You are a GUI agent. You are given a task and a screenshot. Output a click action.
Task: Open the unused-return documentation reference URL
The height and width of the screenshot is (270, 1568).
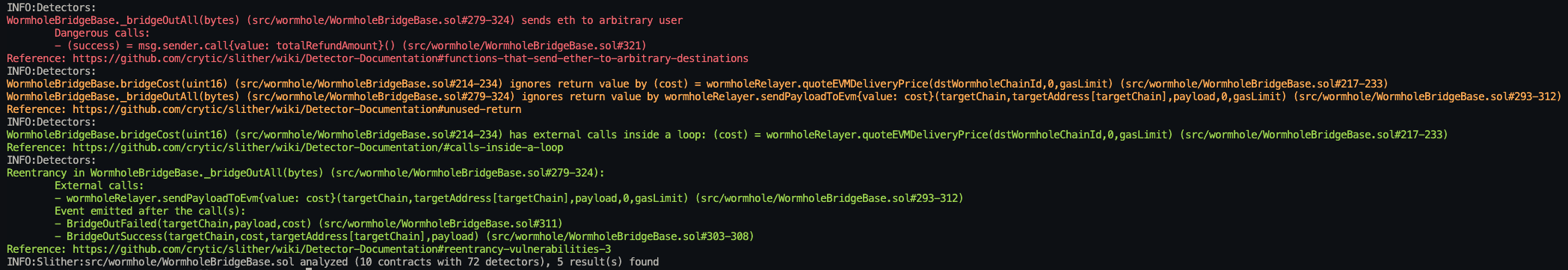tap(297, 109)
